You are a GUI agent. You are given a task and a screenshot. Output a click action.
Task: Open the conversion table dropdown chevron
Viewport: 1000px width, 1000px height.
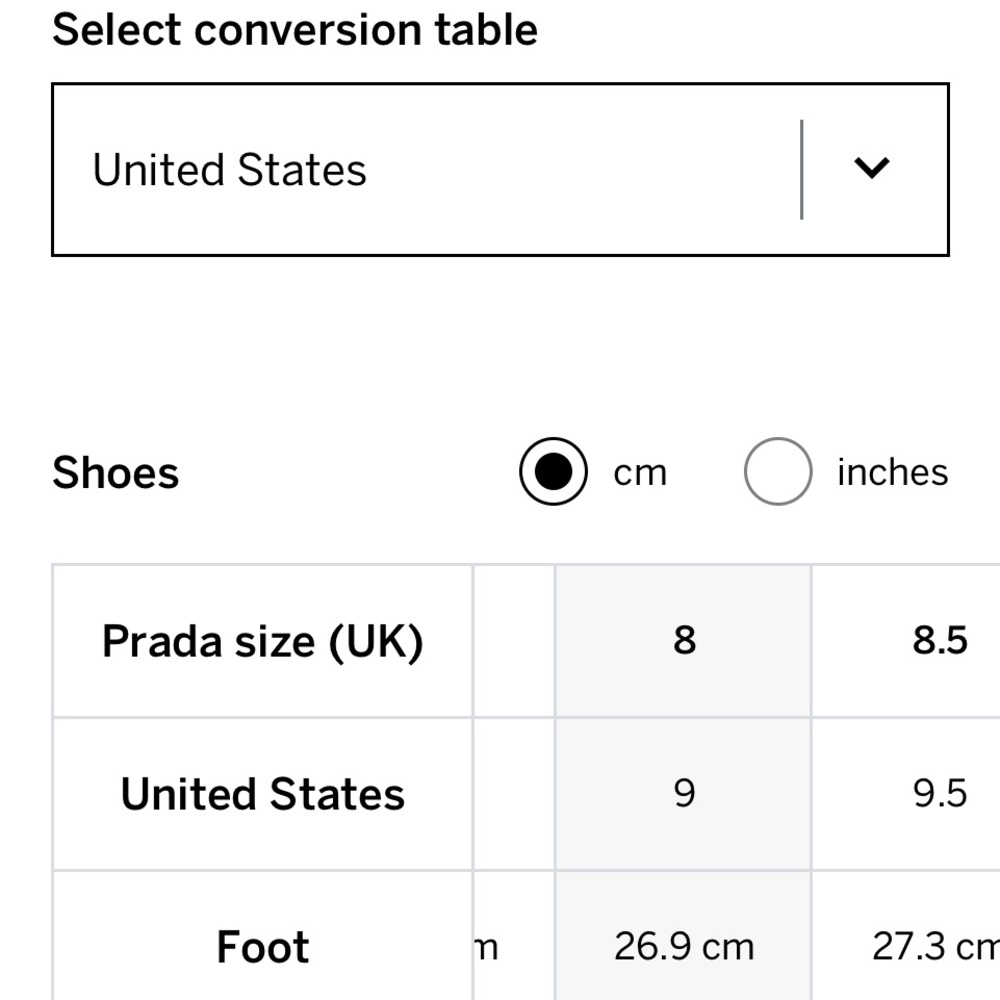(871, 168)
